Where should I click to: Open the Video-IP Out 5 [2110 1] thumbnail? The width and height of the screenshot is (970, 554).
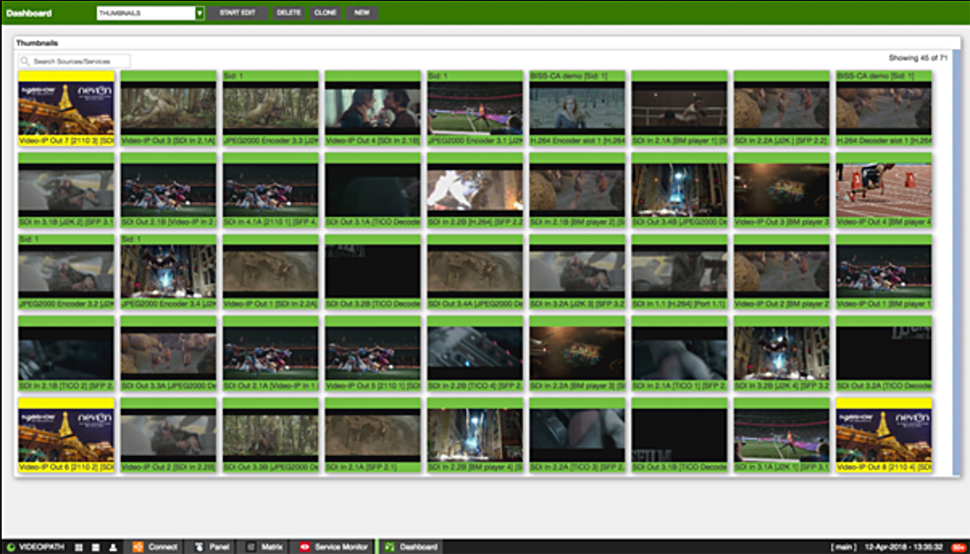click(x=372, y=354)
